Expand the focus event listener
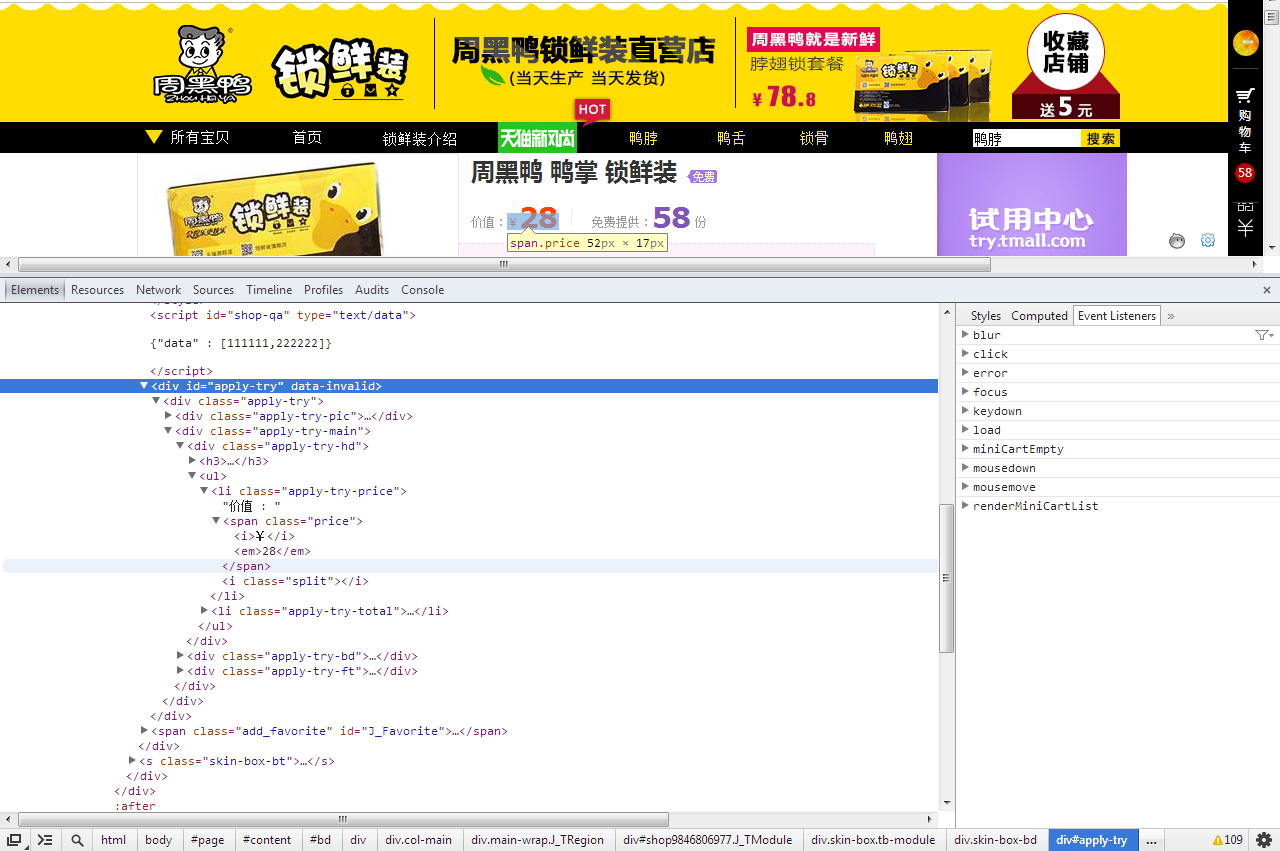The height and width of the screenshot is (851, 1280). click(965, 392)
